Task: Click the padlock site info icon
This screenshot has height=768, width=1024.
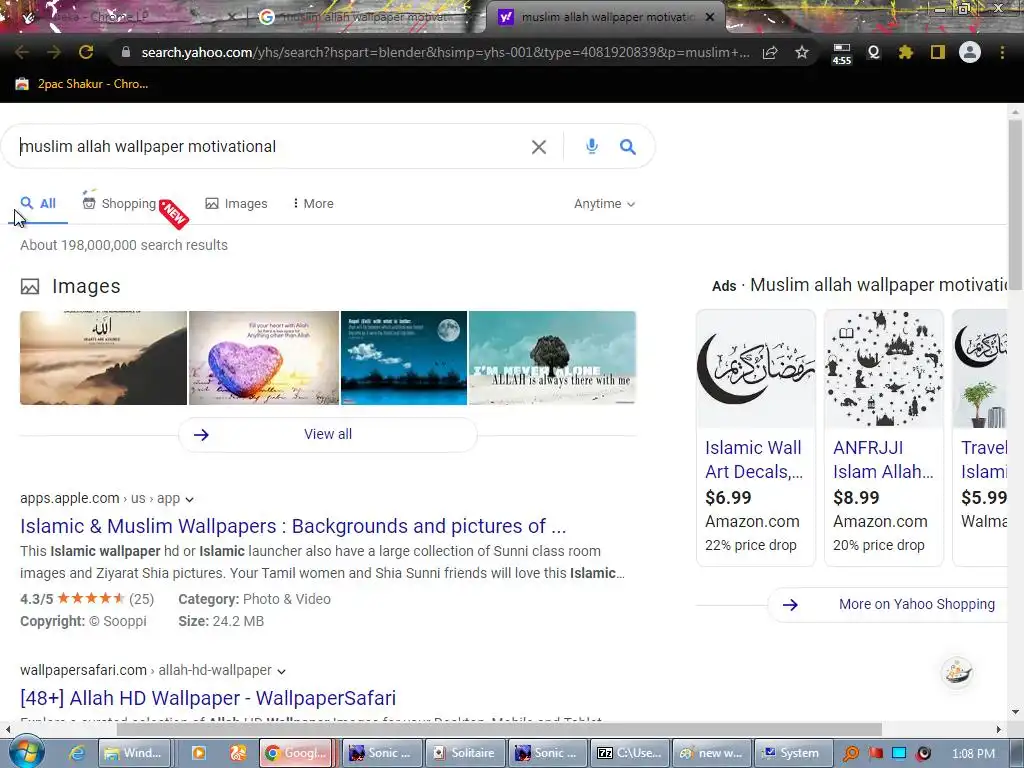Action: pyautogui.click(x=126, y=52)
